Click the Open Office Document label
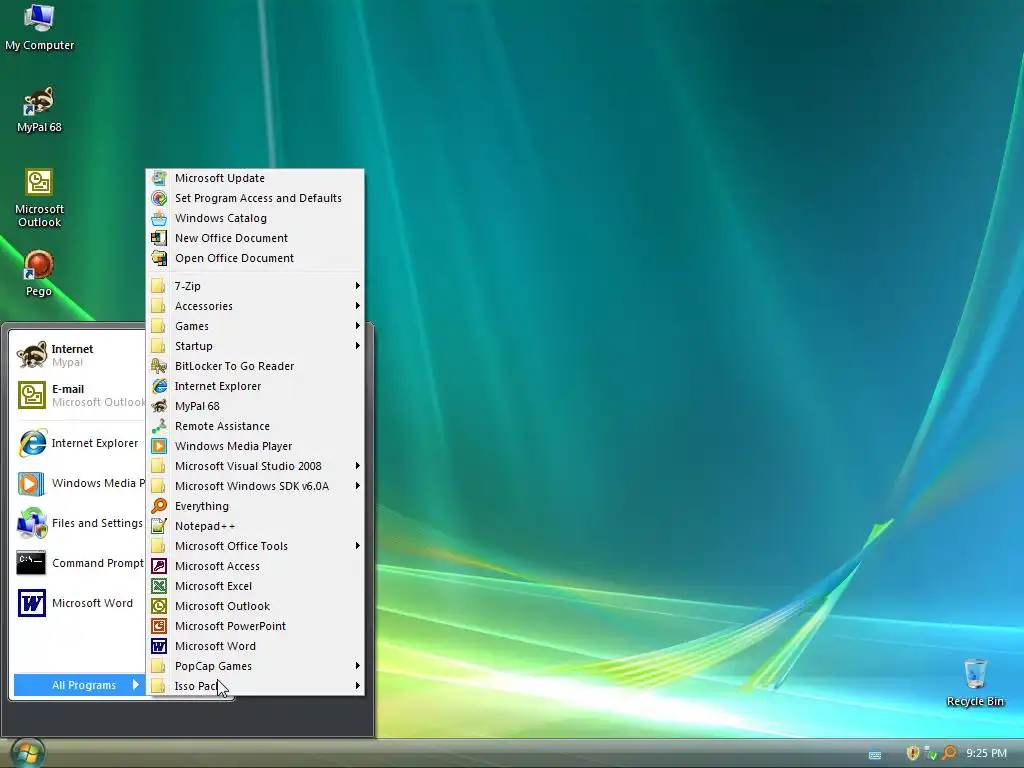This screenshot has height=768, width=1024. pos(234,258)
